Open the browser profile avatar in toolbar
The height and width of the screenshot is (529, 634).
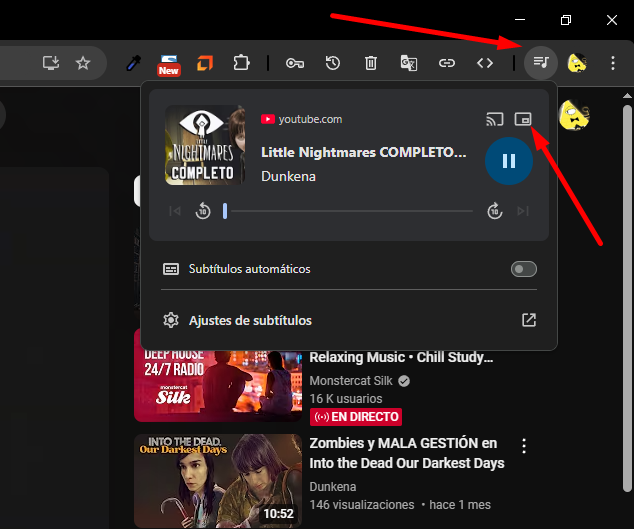click(577, 63)
